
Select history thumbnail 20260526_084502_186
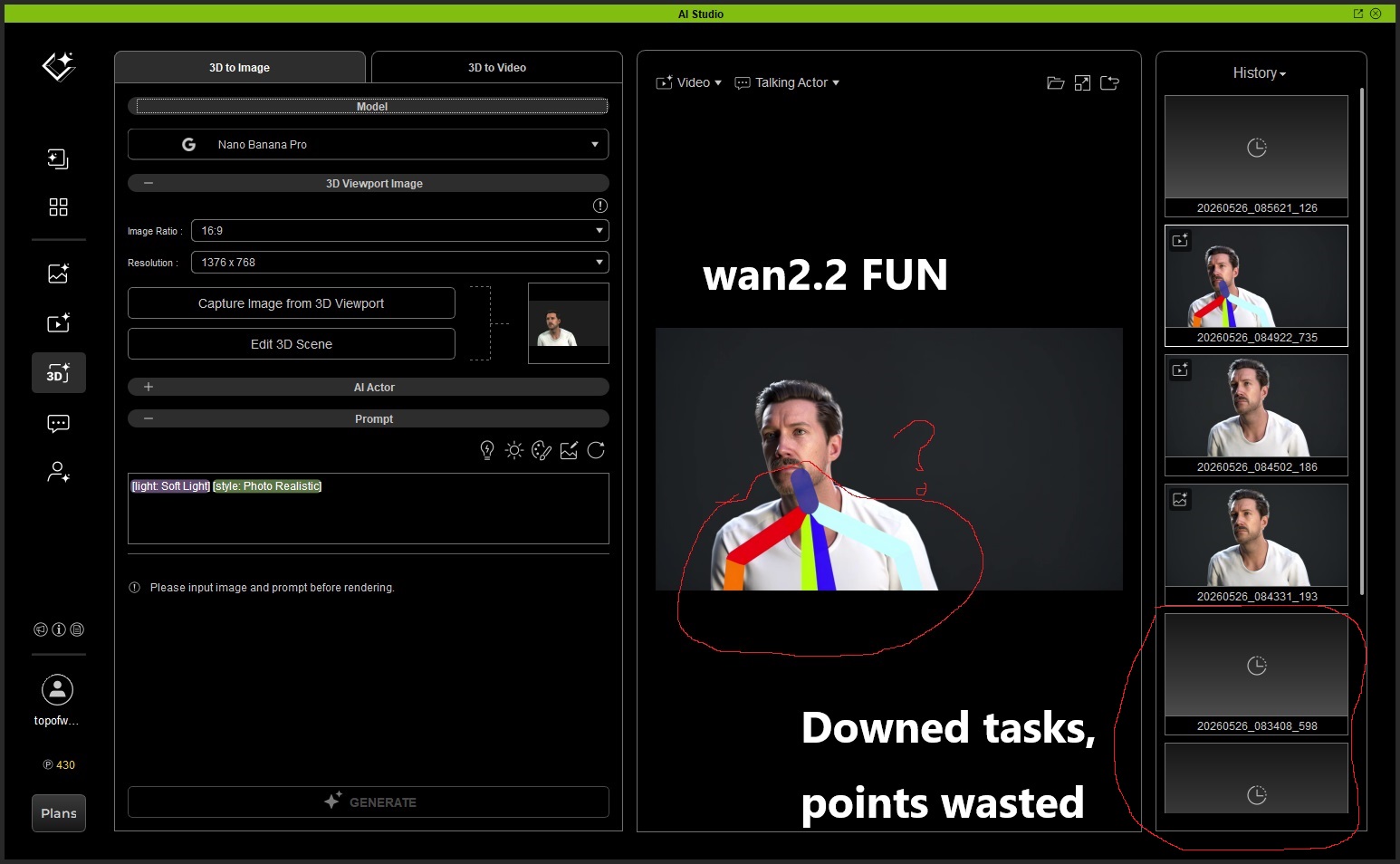click(1256, 415)
